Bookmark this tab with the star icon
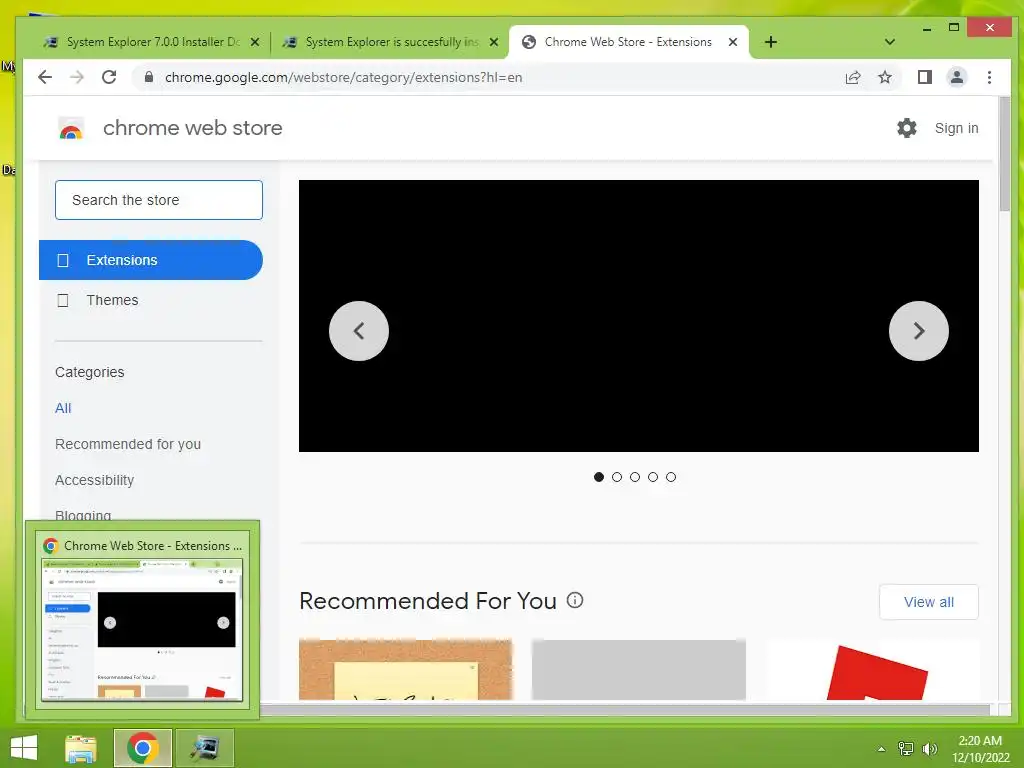 (885, 78)
